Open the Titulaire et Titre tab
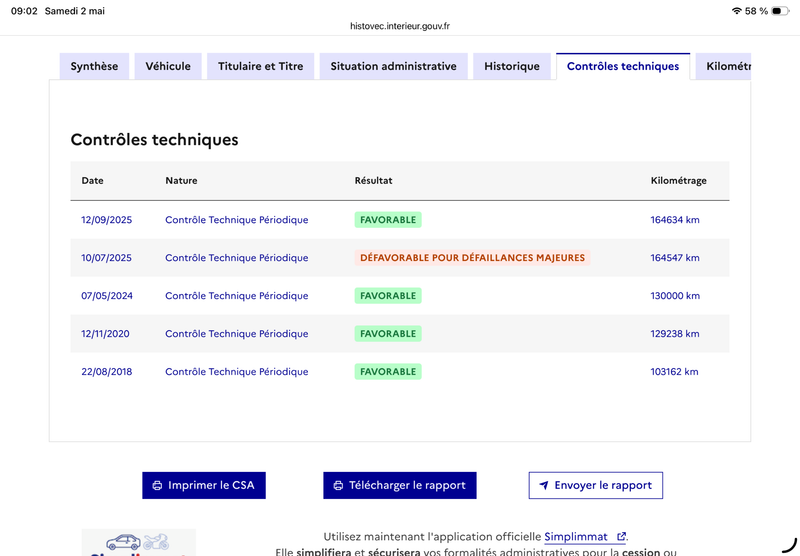 [260, 66]
